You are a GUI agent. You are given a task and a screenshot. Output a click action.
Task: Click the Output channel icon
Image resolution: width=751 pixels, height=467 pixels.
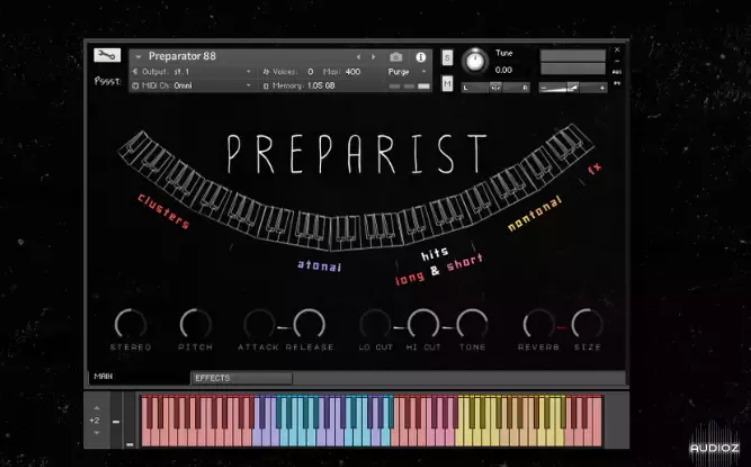[135, 71]
